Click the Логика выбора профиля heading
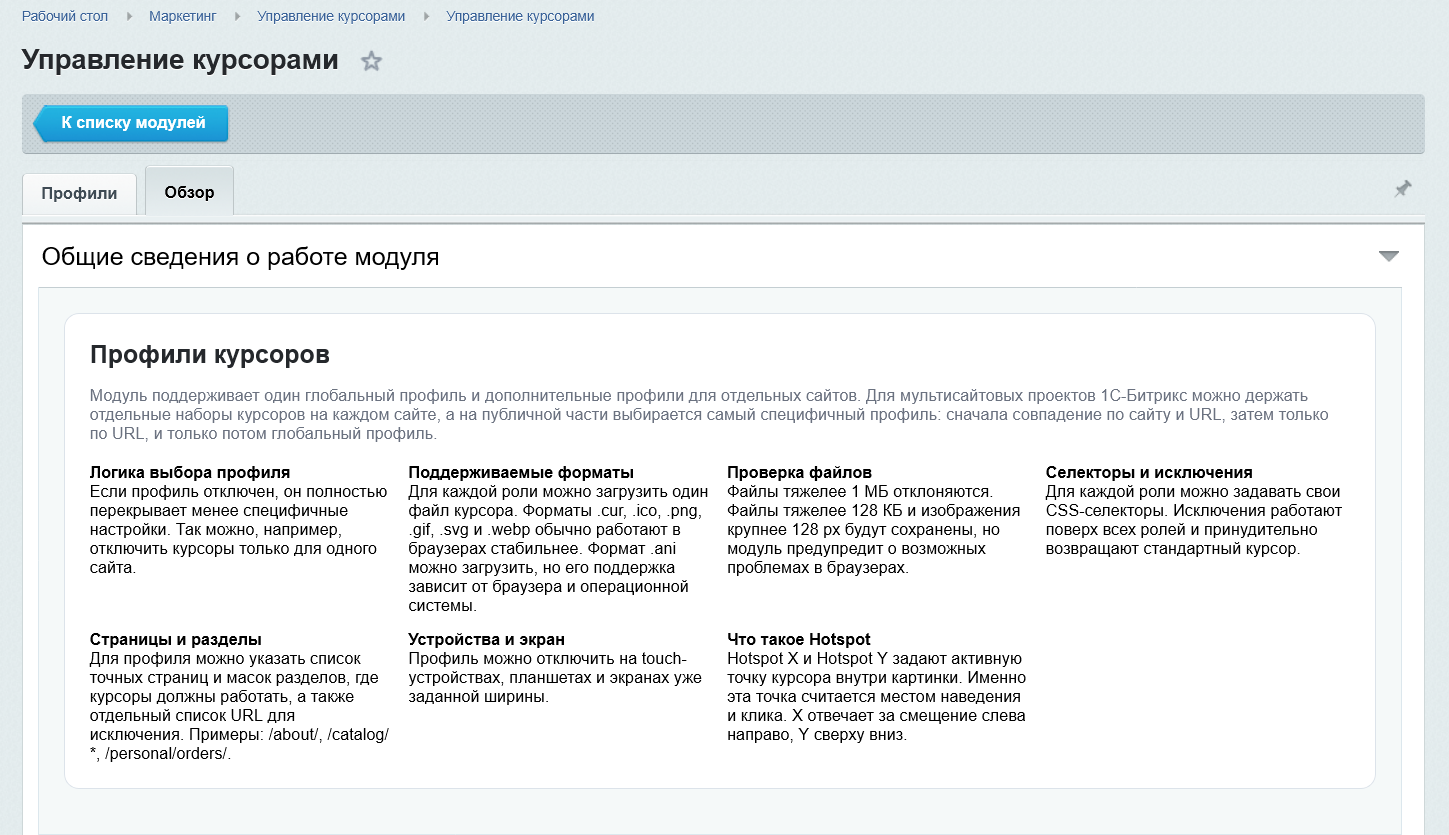 tap(190, 472)
